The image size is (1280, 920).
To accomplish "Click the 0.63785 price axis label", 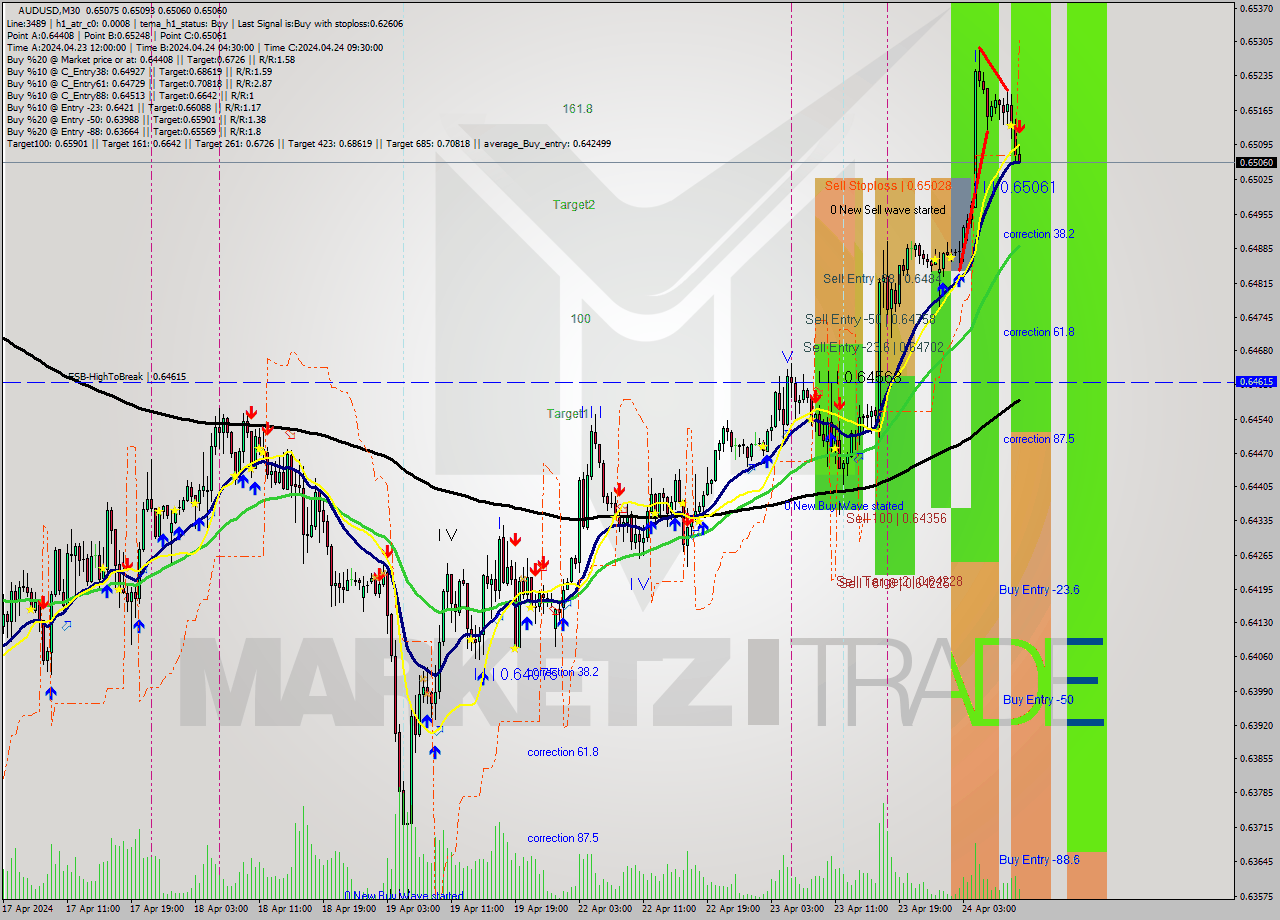I will (x=1256, y=794).
